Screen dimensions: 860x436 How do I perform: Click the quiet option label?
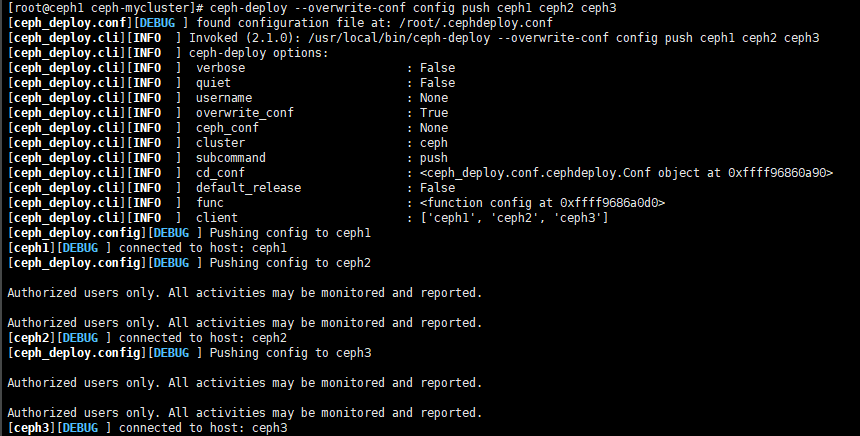coord(213,83)
